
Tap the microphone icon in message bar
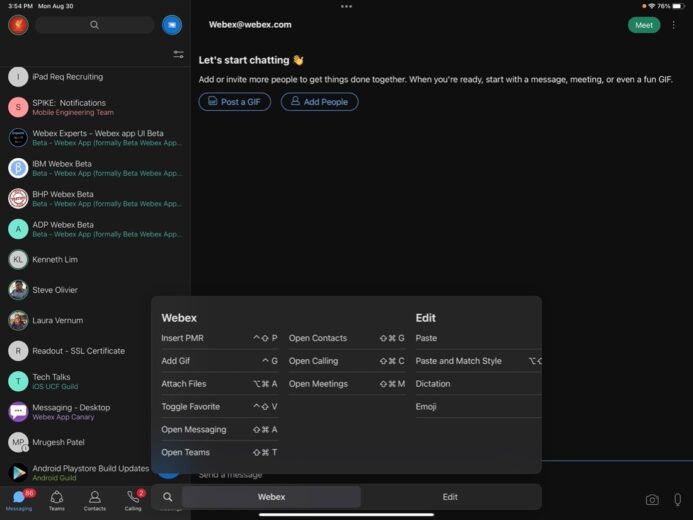(x=678, y=499)
